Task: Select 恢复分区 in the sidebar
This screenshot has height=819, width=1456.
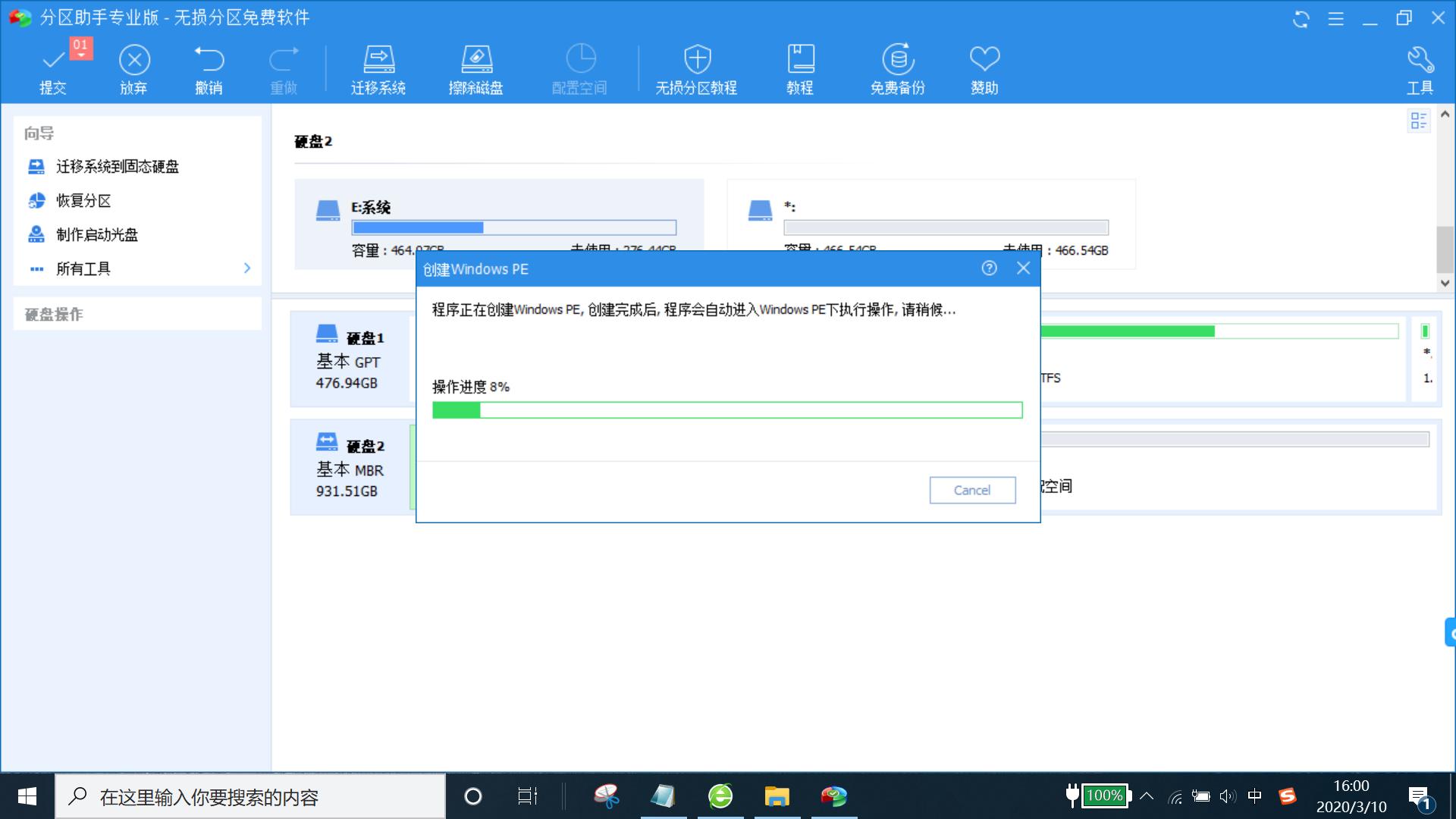Action: pyautogui.click(x=86, y=200)
